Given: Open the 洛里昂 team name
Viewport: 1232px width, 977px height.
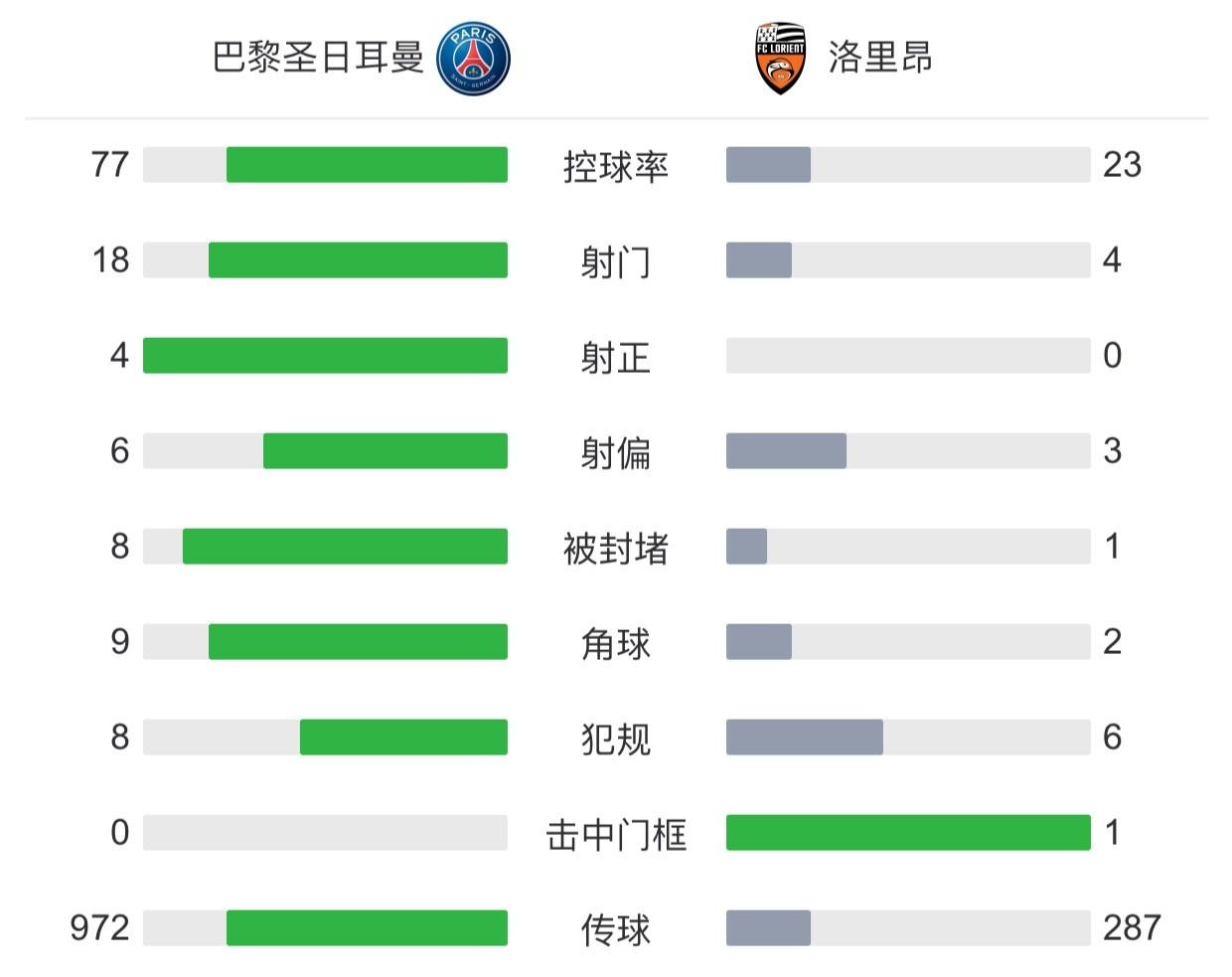Looking at the screenshot, I should point(880,58).
